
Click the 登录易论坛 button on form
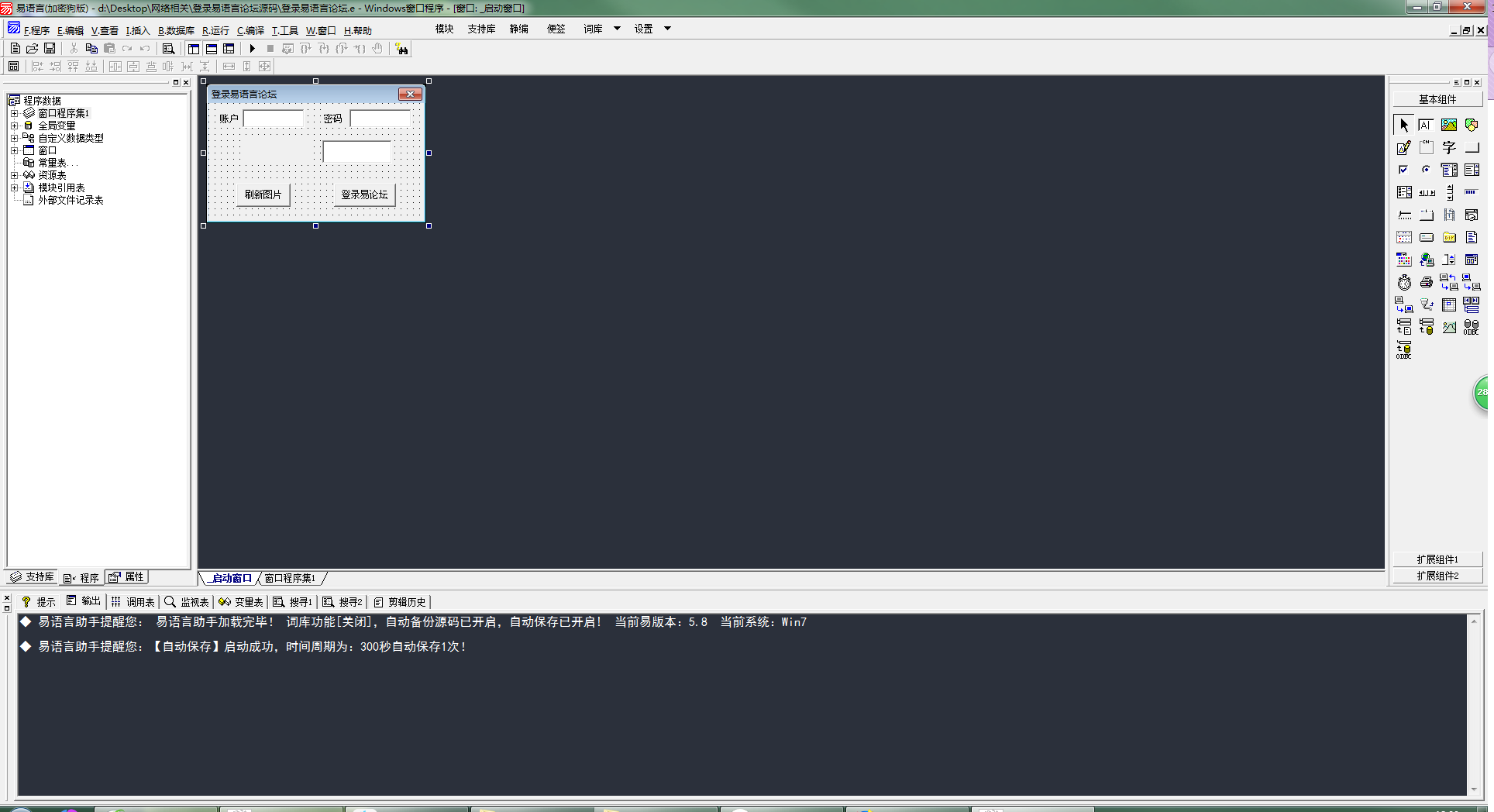364,194
